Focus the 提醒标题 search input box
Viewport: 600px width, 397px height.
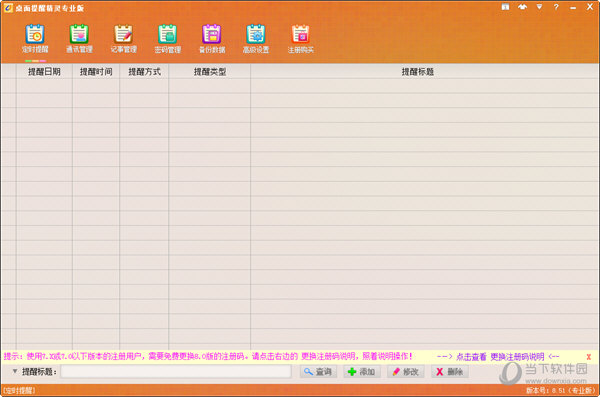tap(176, 372)
